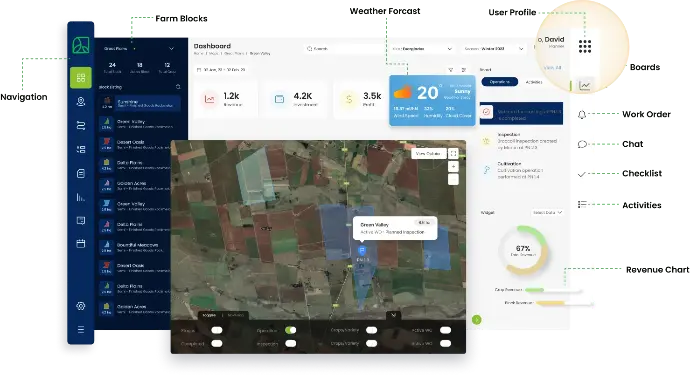Viewport: 690px width, 375px height.
Task: Click the green leaf app logo
Action: tap(81, 45)
